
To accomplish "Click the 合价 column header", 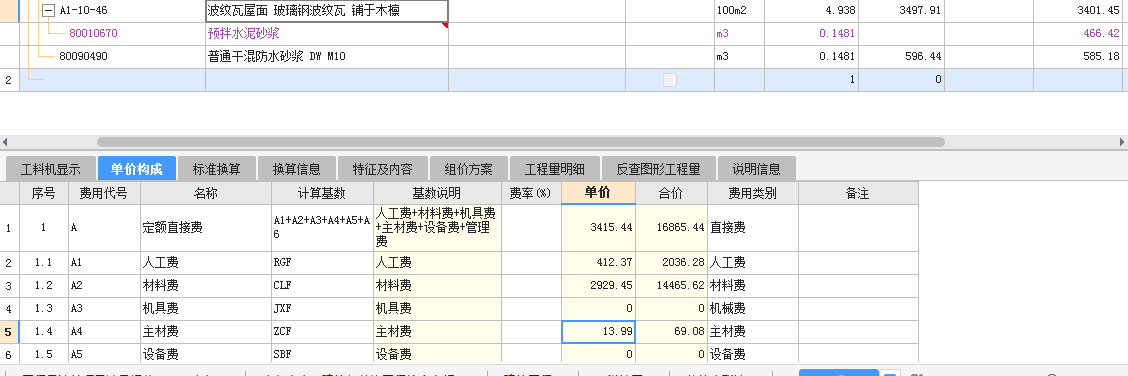I will click(671, 193).
